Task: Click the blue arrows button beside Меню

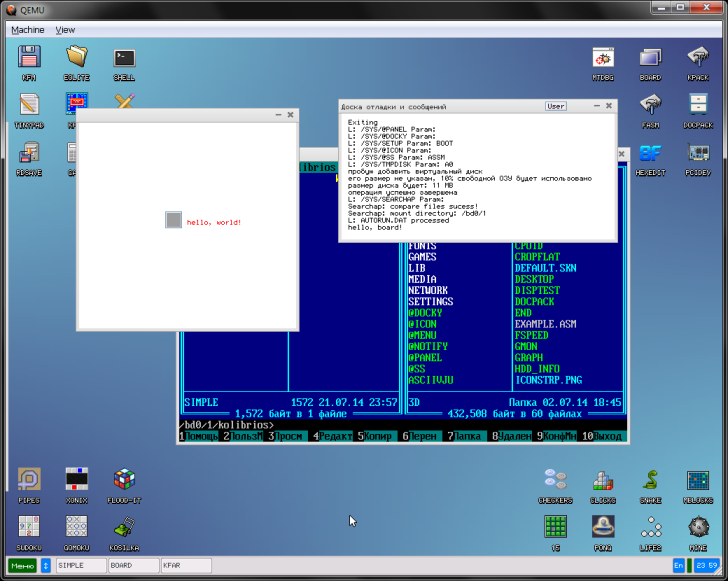Action: click(46, 565)
